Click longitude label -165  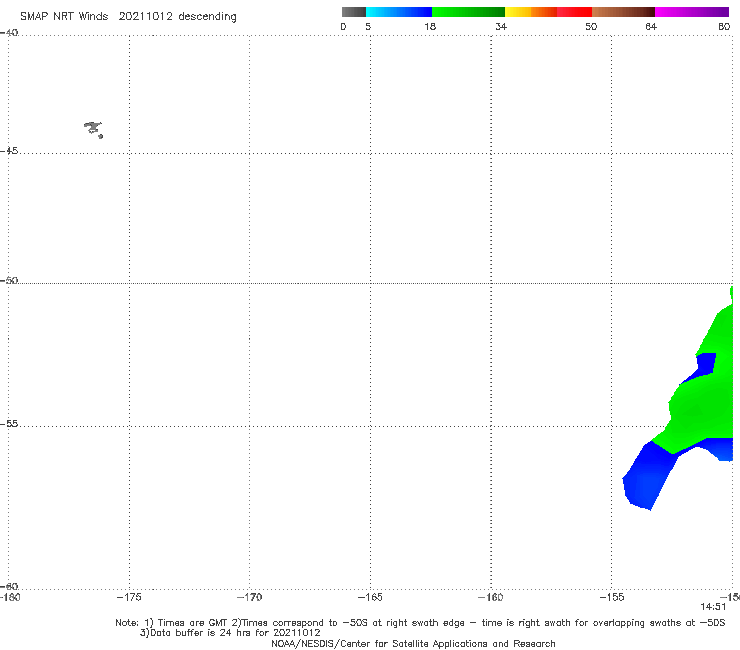point(370,597)
